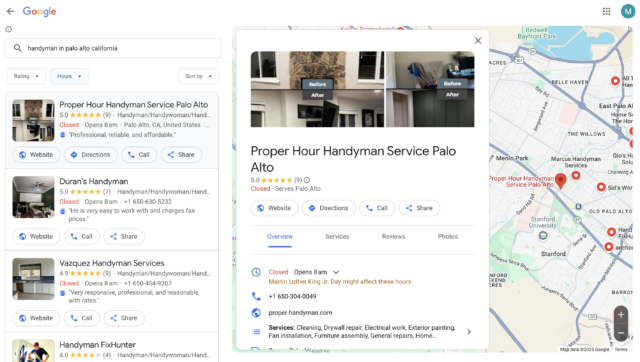Open the Rating filter dropdown
The height and width of the screenshot is (362, 640).
click(x=27, y=76)
